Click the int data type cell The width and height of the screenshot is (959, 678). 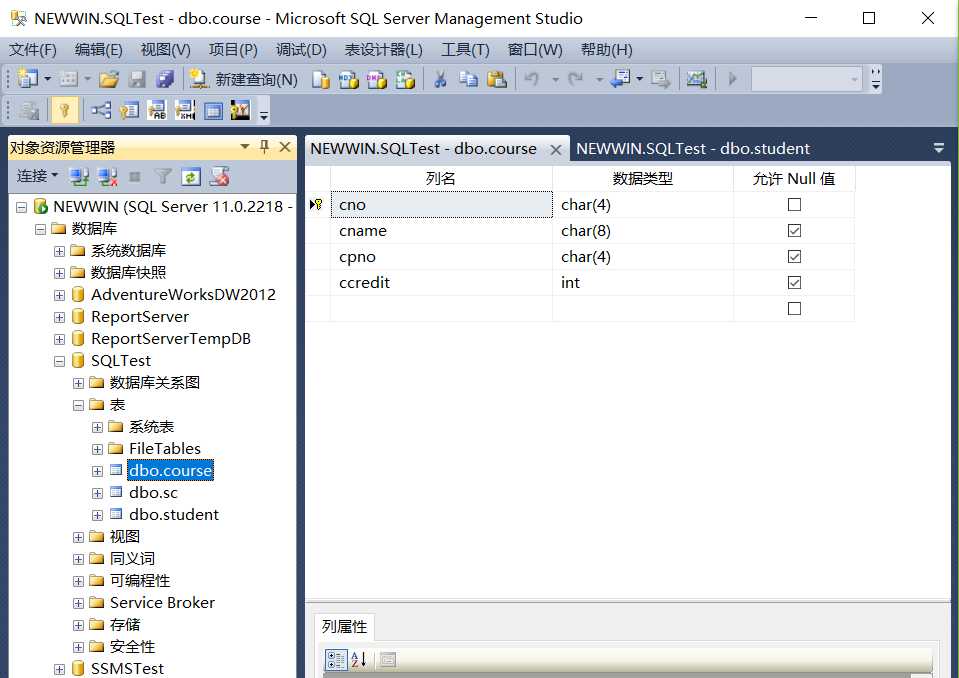point(643,282)
